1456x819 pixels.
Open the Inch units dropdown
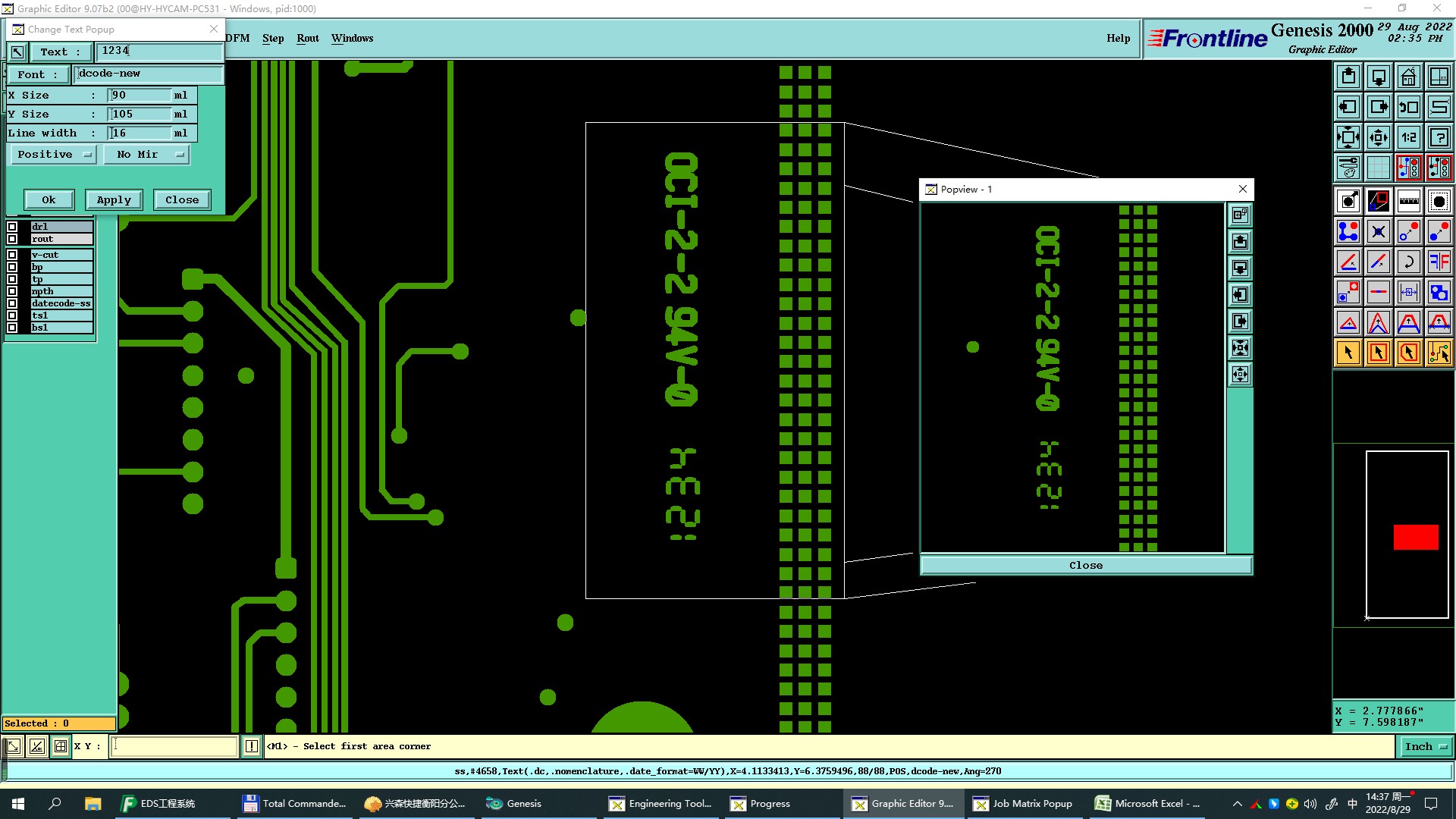(x=1425, y=746)
